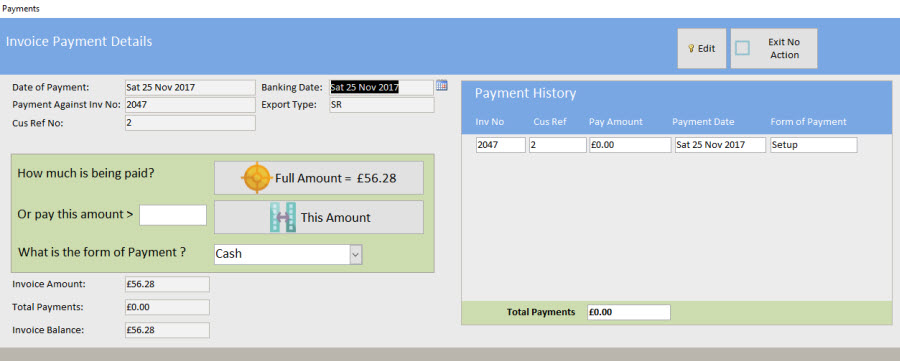Select the Banking Date field

381,88
